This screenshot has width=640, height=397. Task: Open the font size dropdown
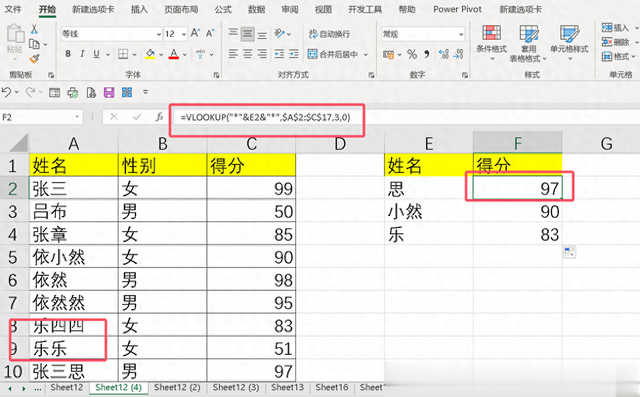[x=184, y=34]
